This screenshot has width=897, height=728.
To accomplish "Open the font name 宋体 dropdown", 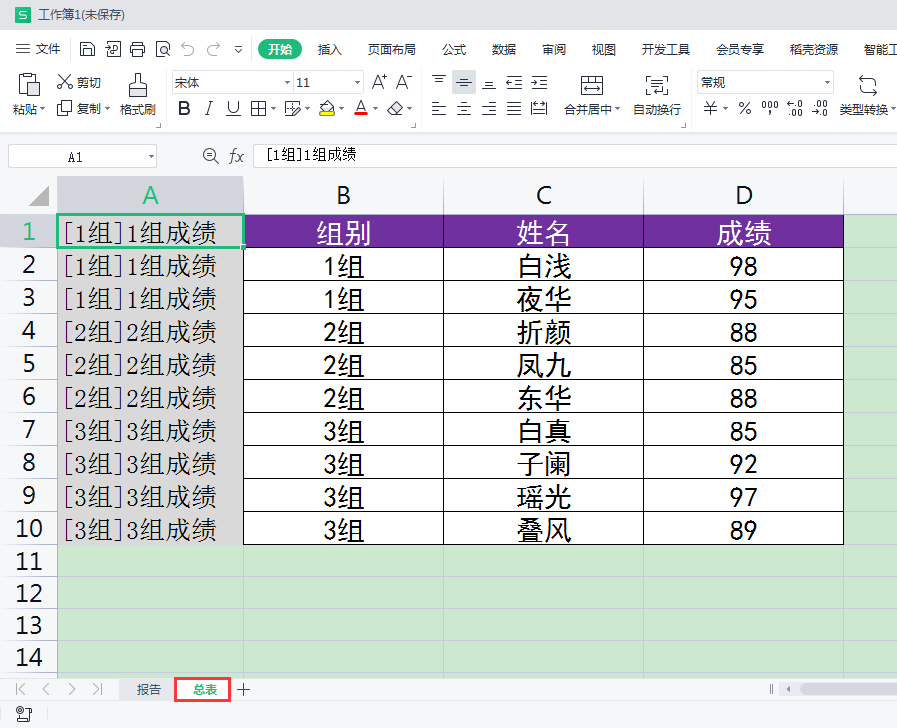I will tap(287, 83).
